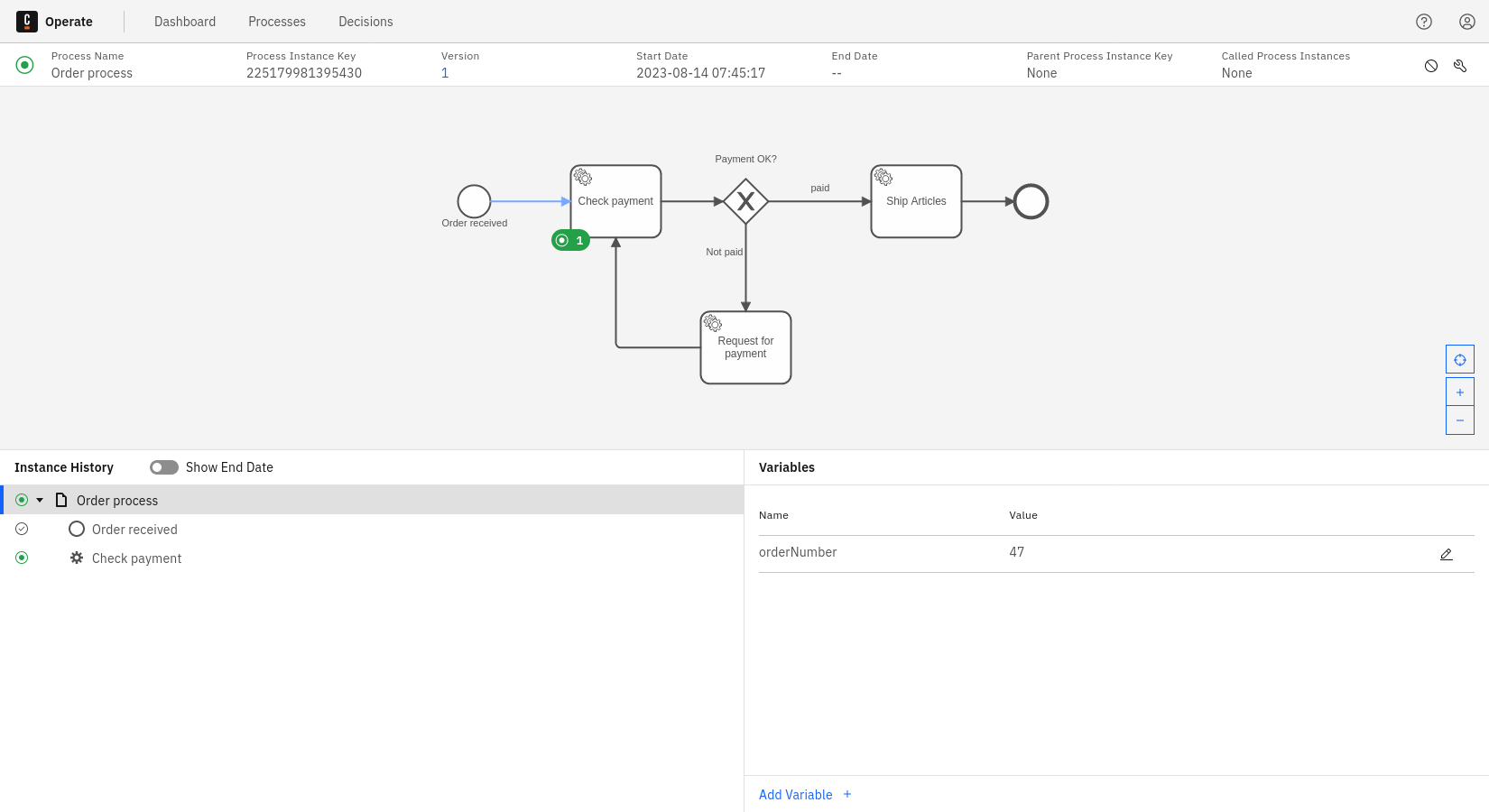Click the document icon beside Order process
Viewport: 1489px width, 812px height.
click(x=60, y=500)
